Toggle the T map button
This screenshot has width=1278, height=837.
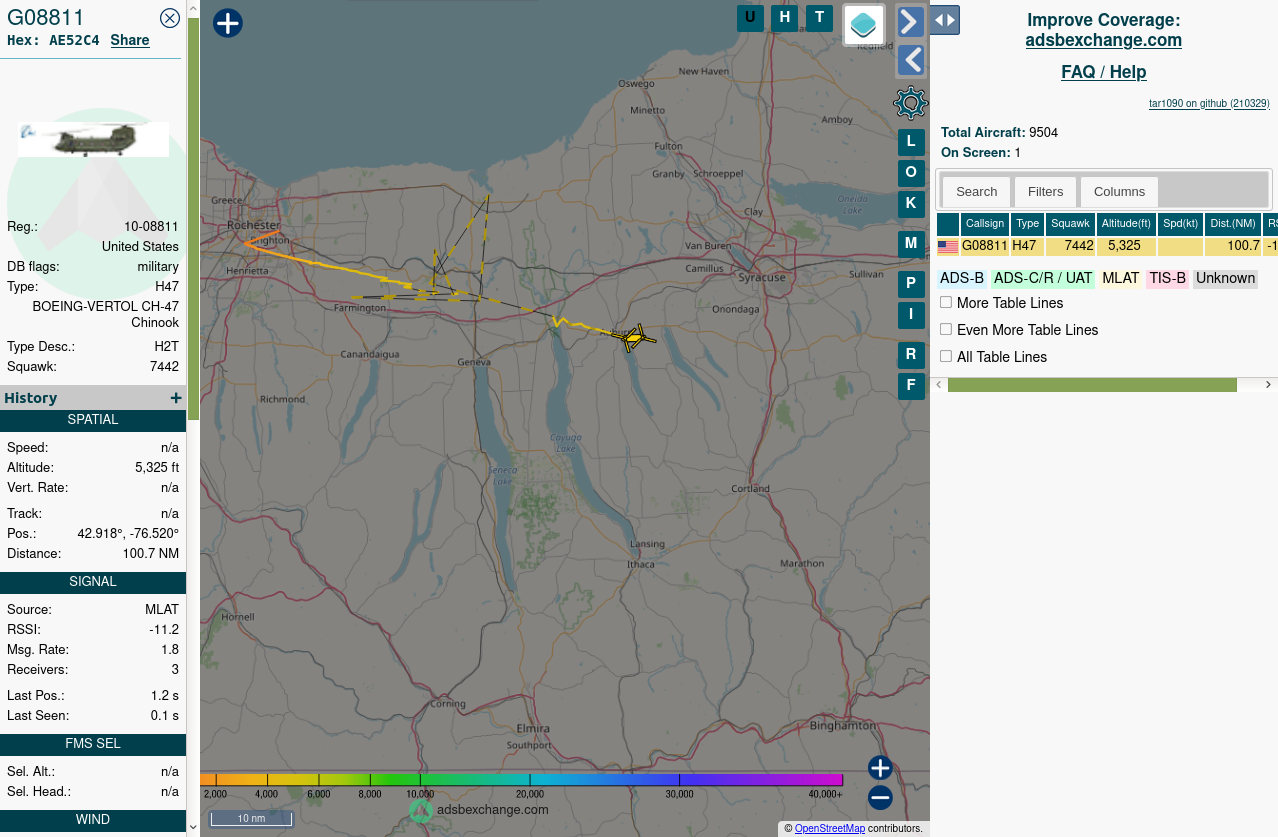(x=819, y=18)
